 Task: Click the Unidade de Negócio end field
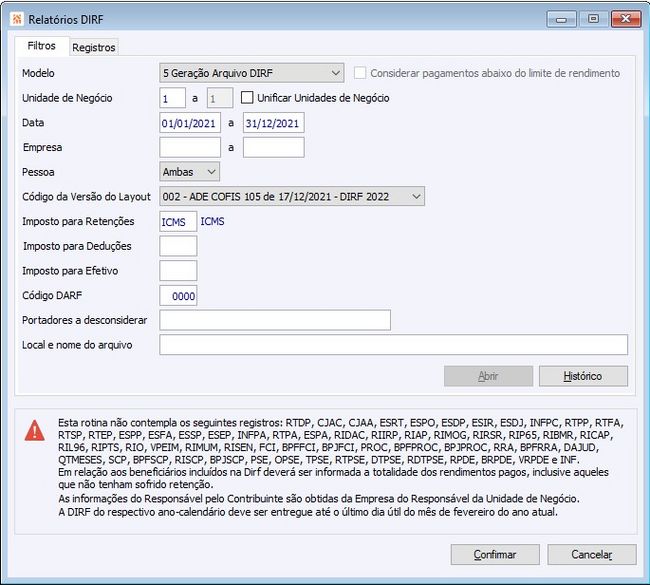[220, 98]
